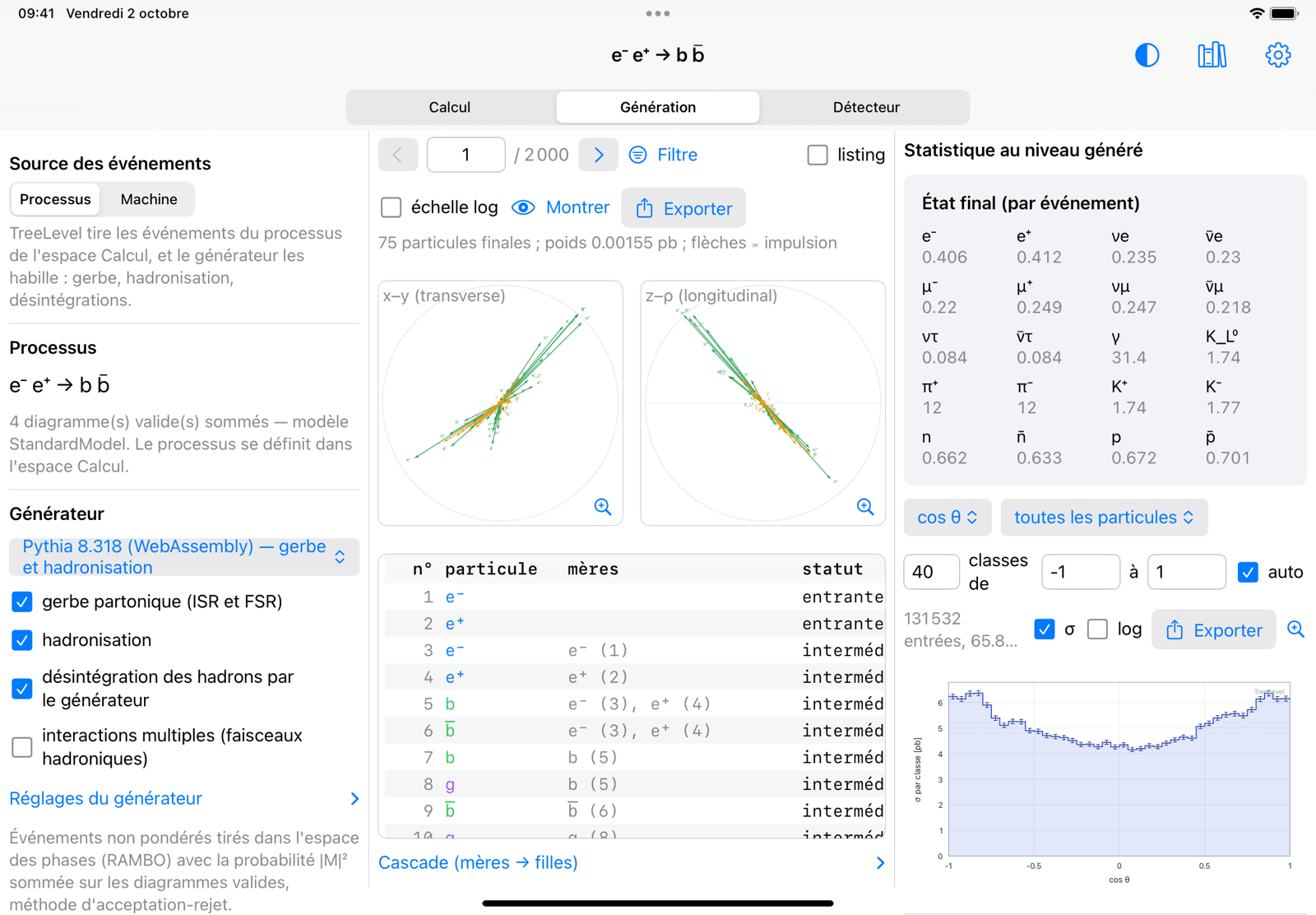The height and width of the screenshot is (915, 1316).
Task: Zoom the x–y transverse view
Action: (x=603, y=507)
